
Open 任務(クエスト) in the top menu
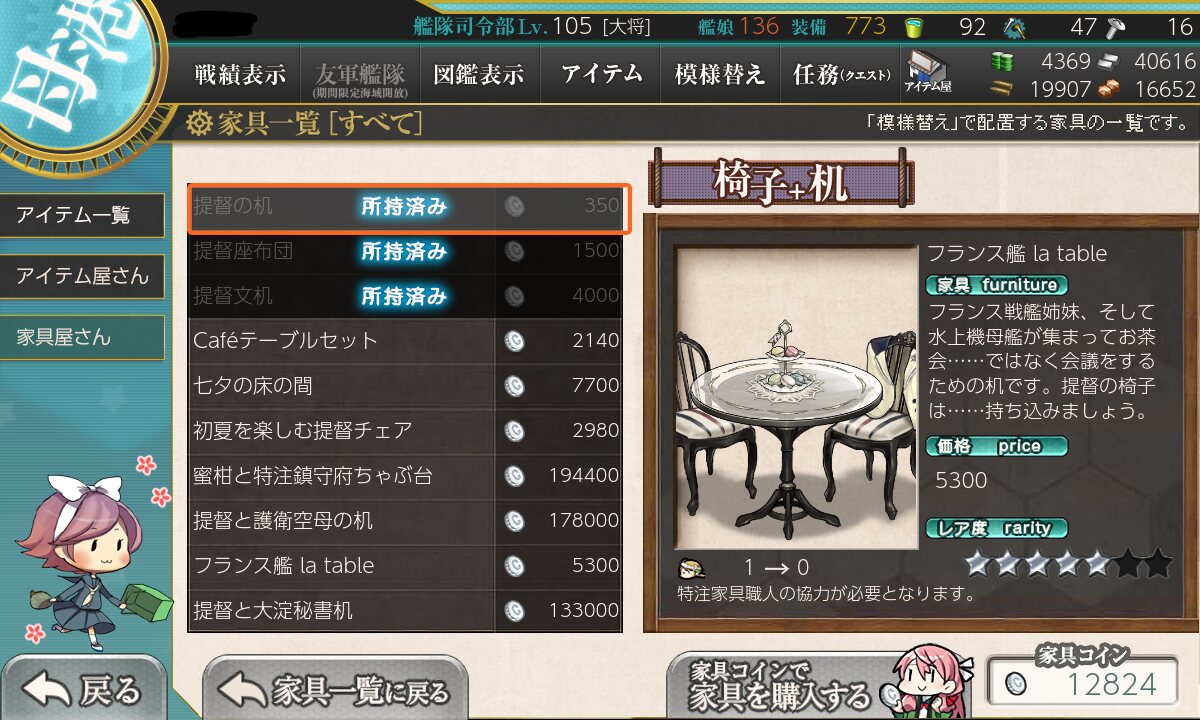click(840, 74)
